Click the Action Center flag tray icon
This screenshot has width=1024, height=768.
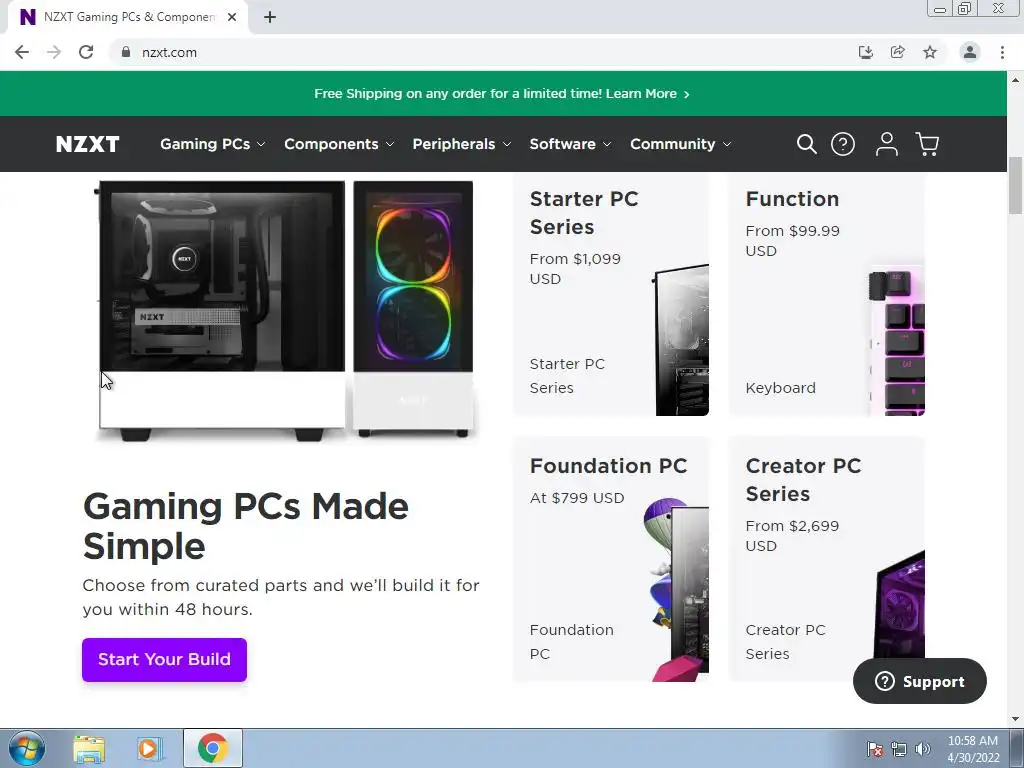click(x=875, y=749)
